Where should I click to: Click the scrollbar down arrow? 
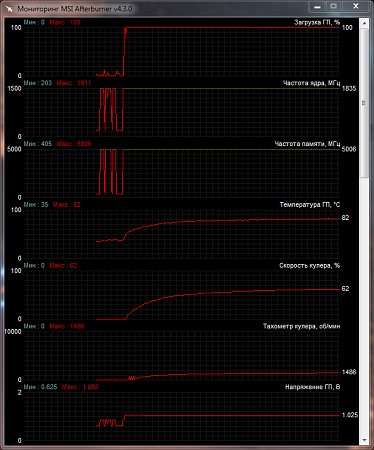364,440
